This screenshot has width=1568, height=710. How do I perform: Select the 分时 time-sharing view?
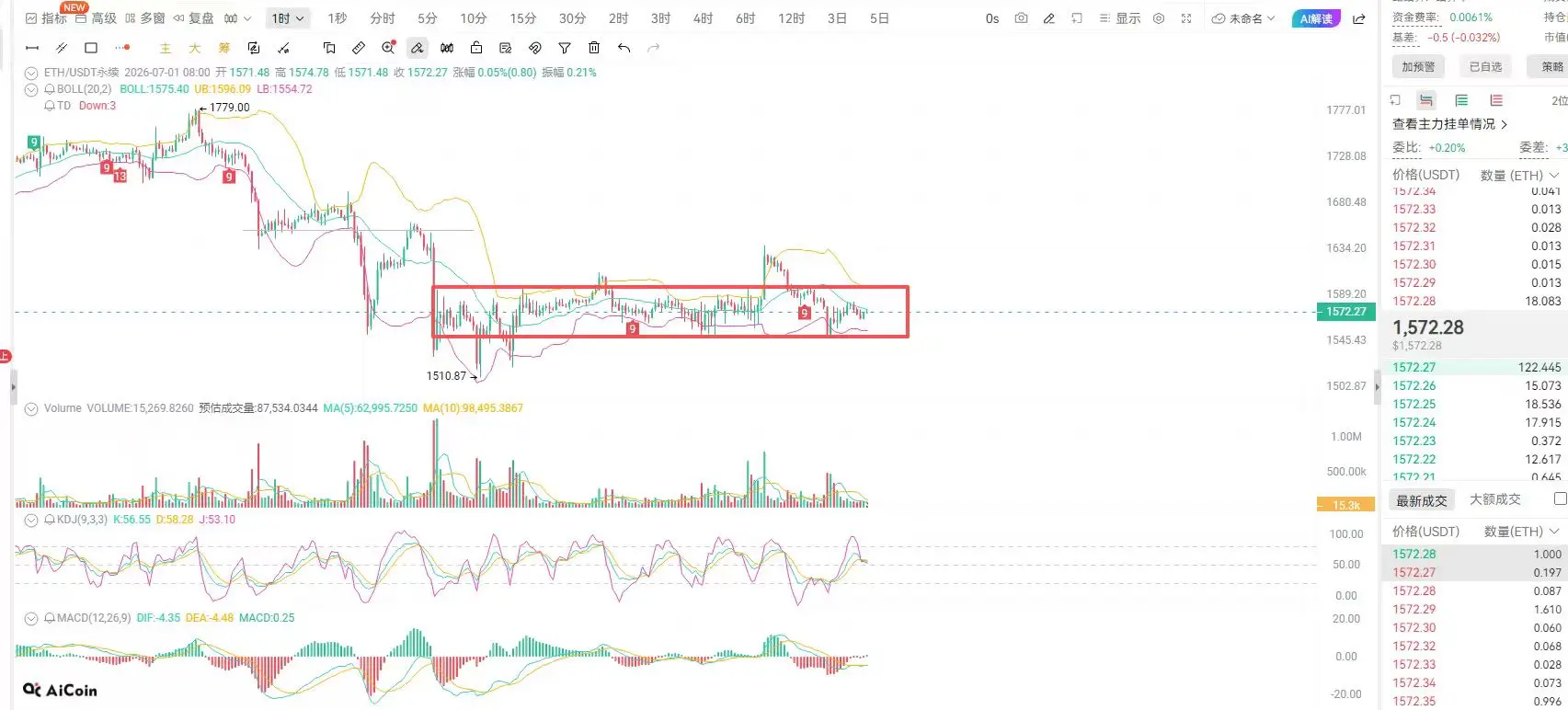click(383, 18)
